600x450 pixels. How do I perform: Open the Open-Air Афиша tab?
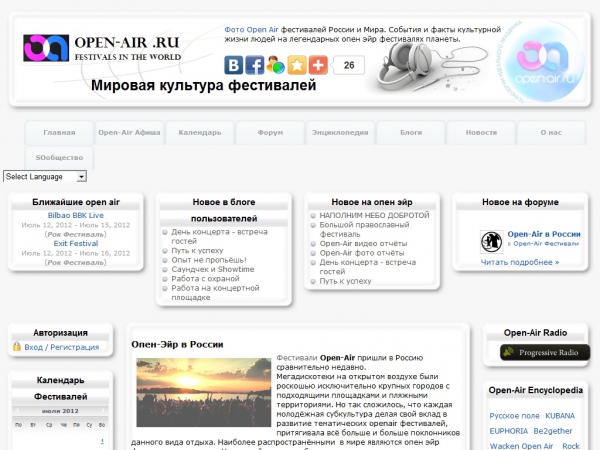click(x=129, y=132)
